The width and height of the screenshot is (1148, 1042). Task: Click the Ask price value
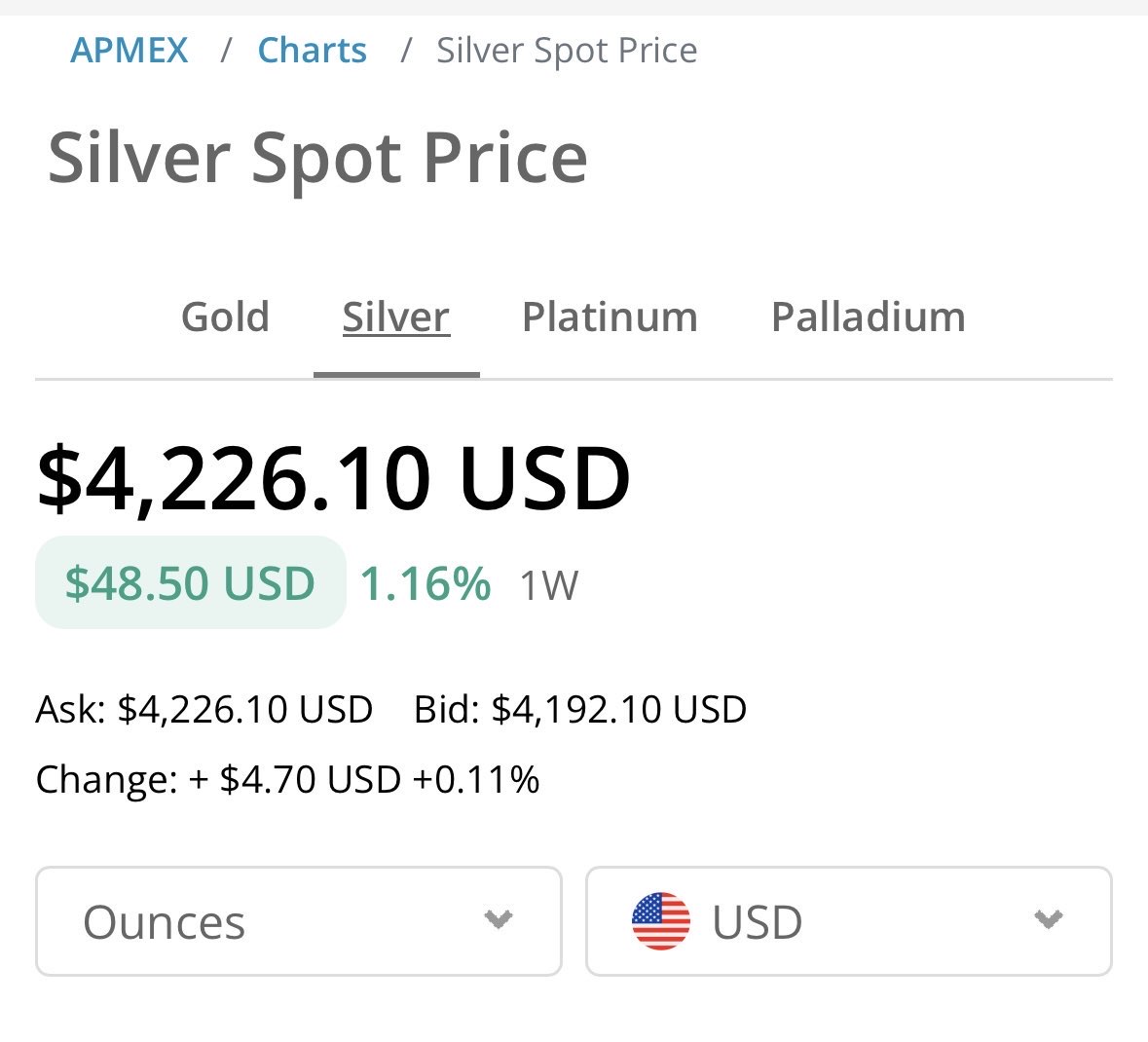coord(243,709)
